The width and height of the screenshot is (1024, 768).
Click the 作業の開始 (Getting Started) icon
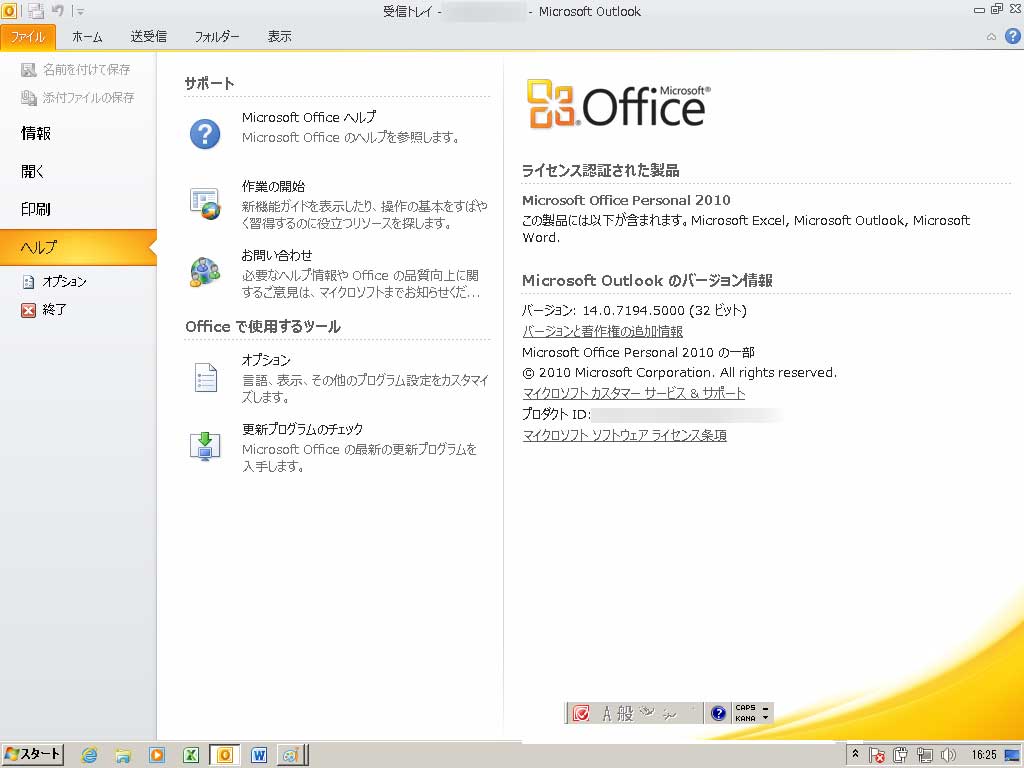(x=205, y=203)
